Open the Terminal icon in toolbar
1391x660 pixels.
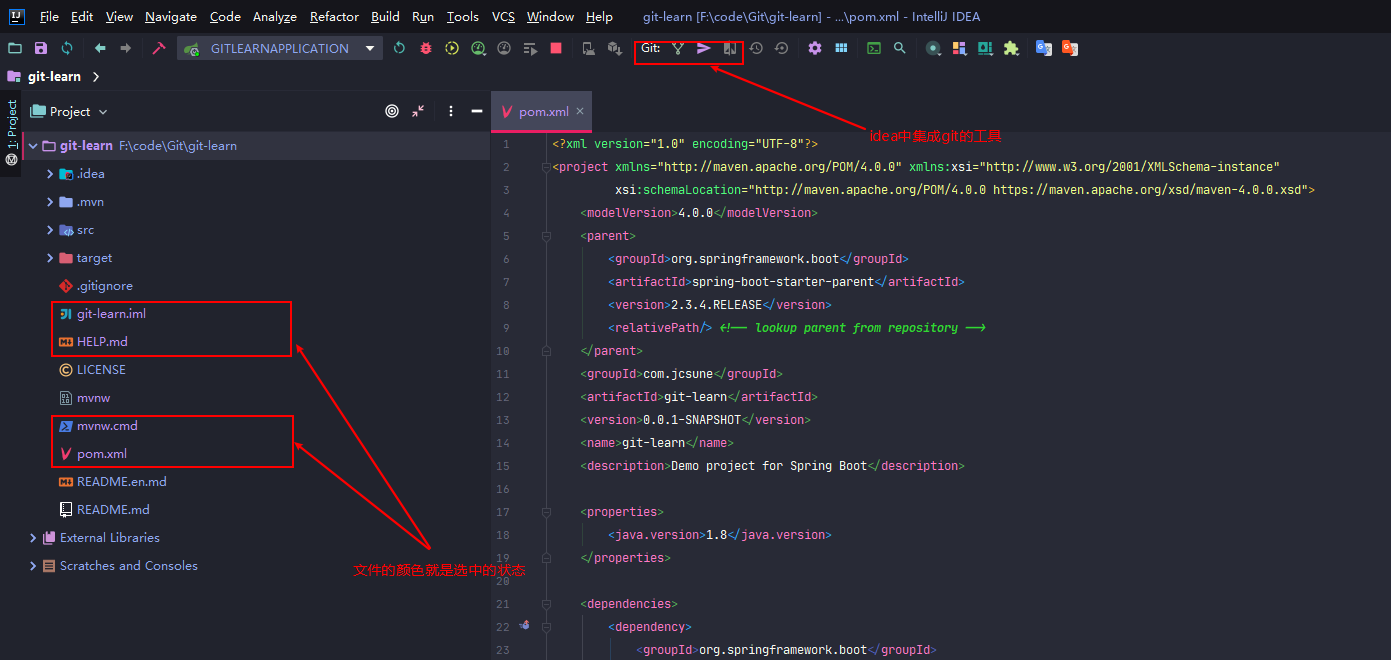click(x=874, y=48)
